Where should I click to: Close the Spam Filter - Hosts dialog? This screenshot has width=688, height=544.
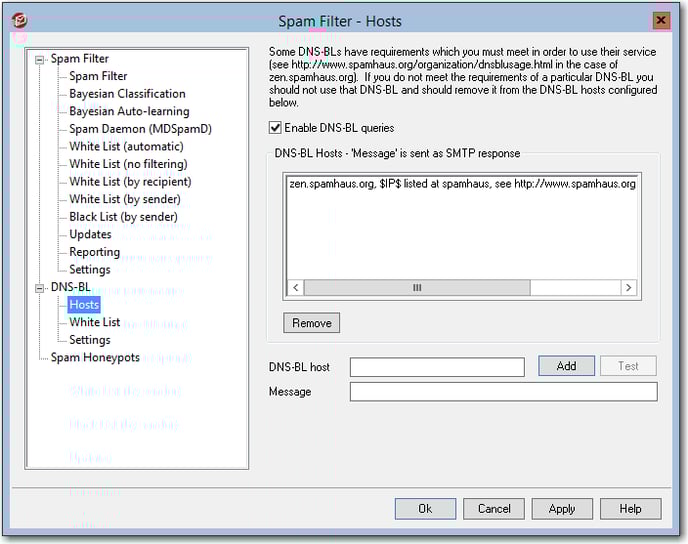[660, 20]
